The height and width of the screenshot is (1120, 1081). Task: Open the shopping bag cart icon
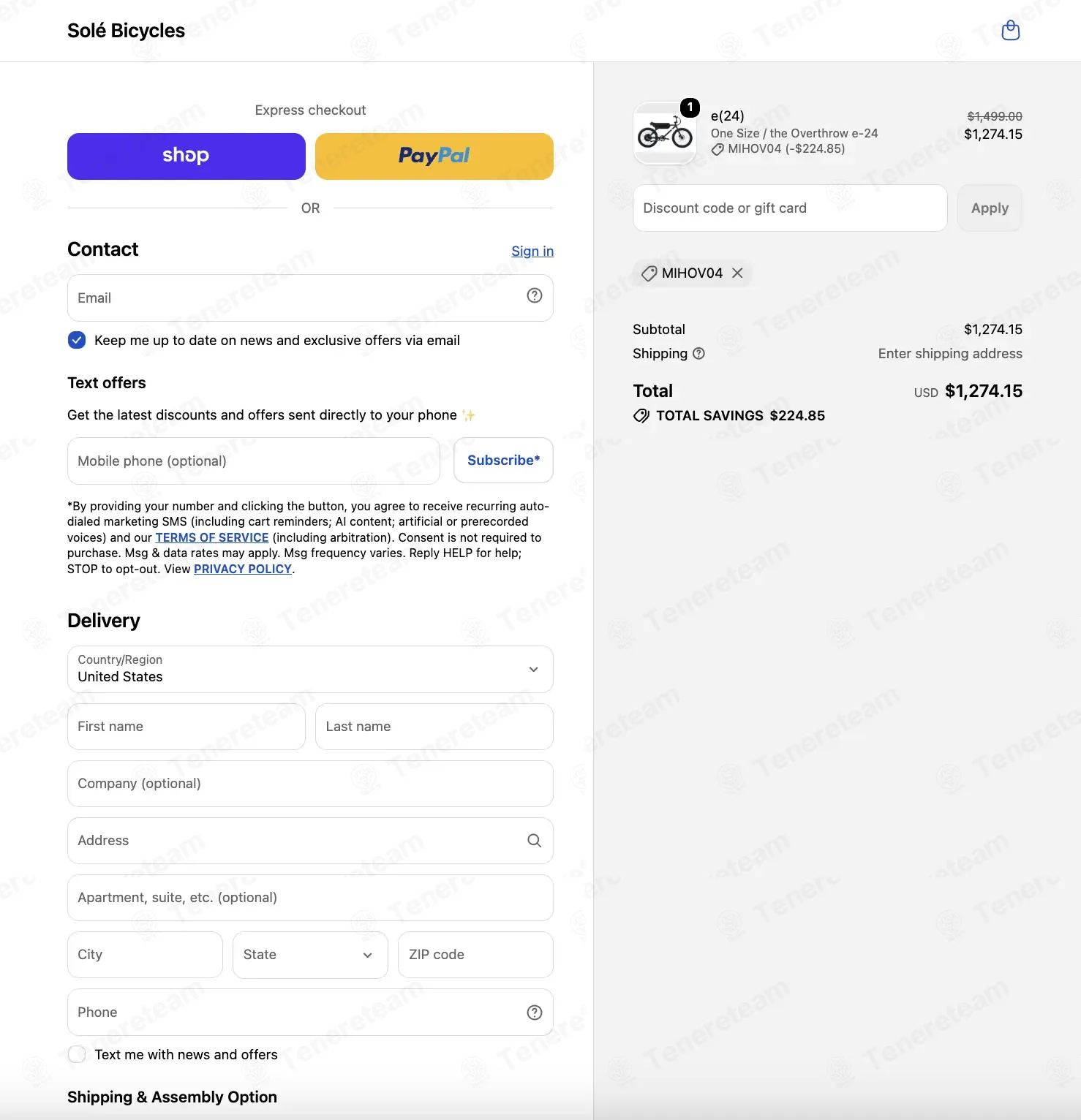click(1010, 31)
